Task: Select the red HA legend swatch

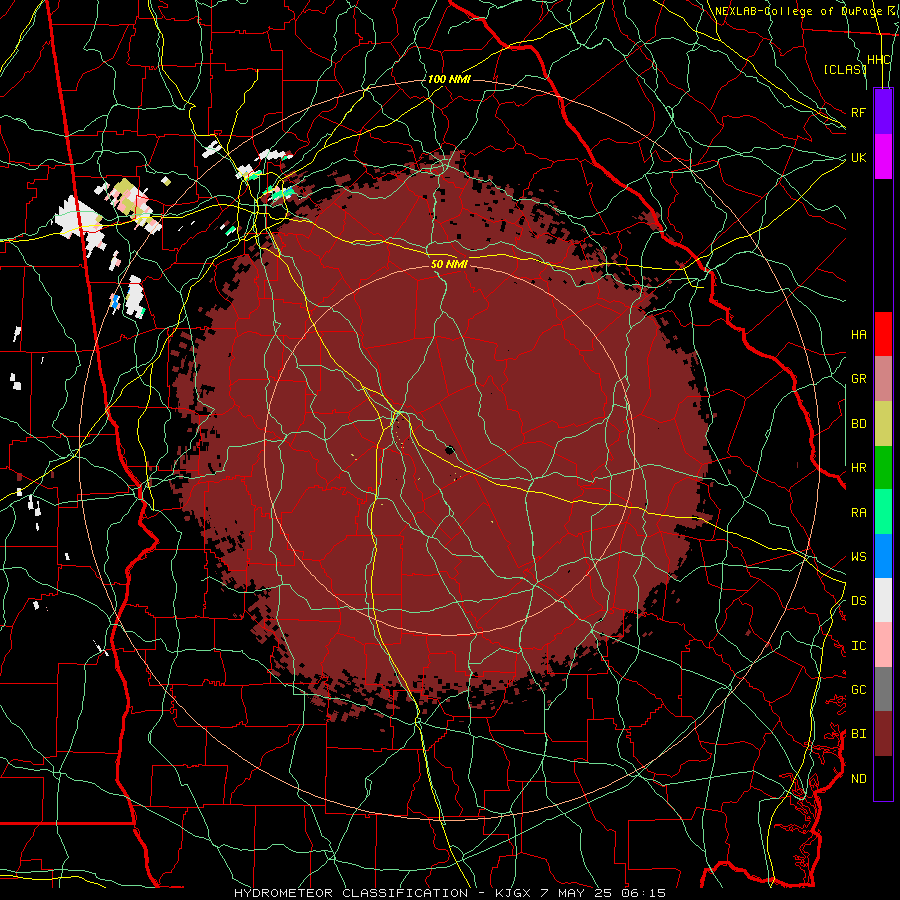Action: (x=883, y=334)
